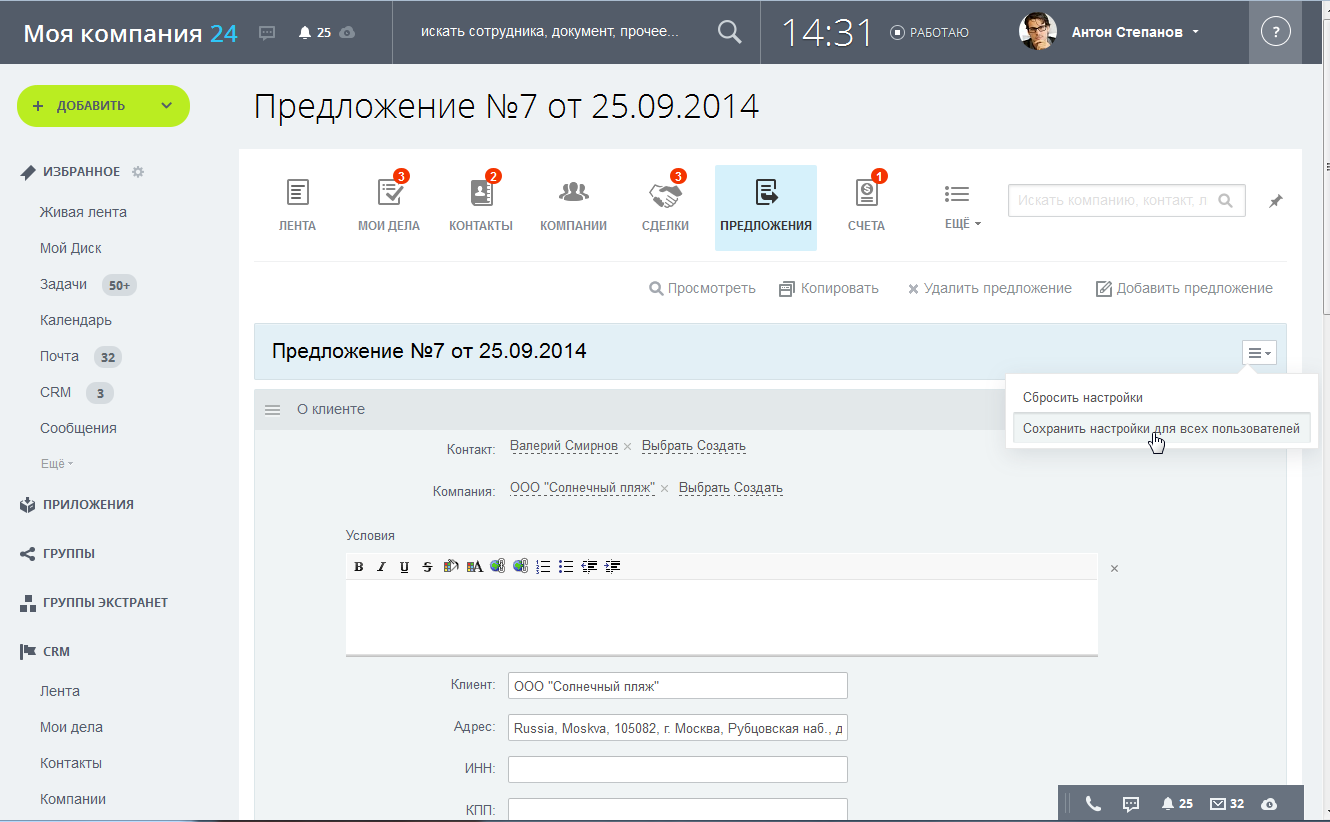Click the pin icon beside CRM search
The width and height of the screenshot is (1330, 822).
(x=1275, y=201)
